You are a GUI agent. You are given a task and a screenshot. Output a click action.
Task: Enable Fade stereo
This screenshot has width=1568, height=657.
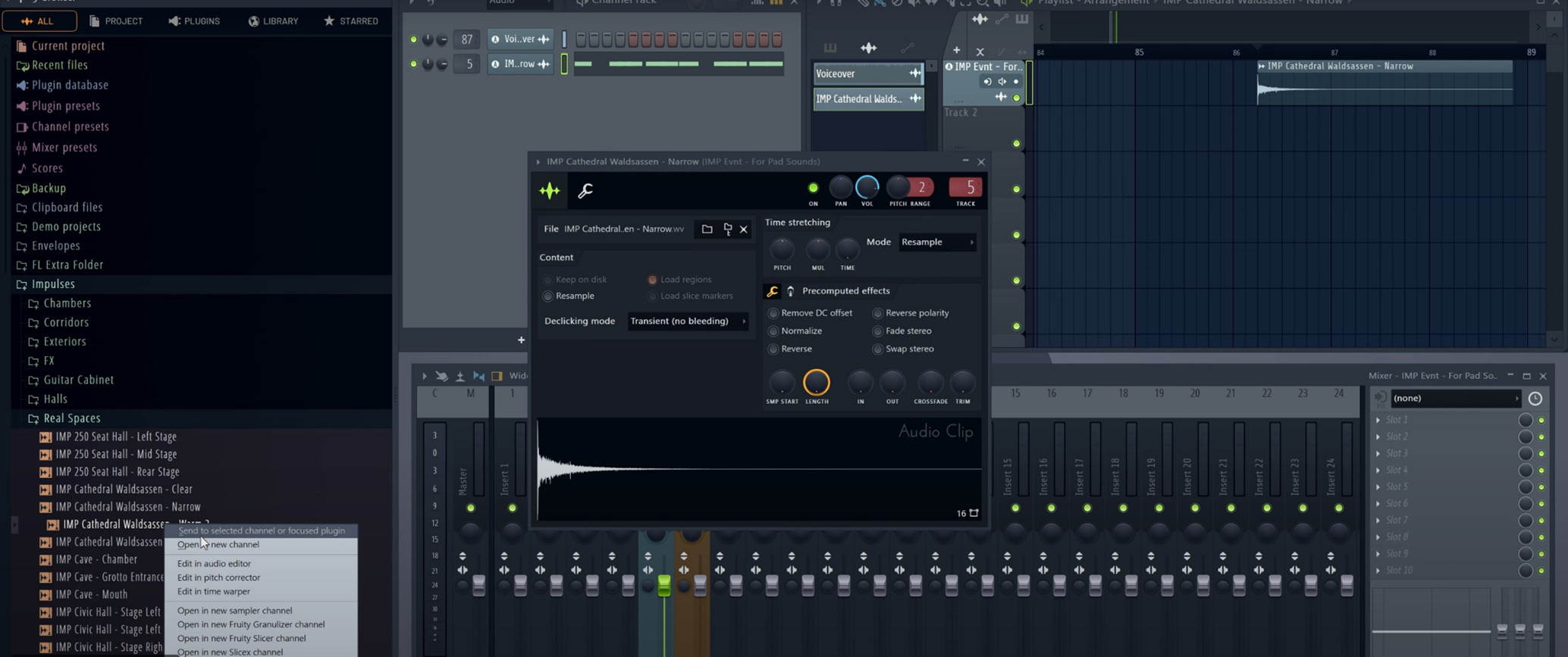877,331
